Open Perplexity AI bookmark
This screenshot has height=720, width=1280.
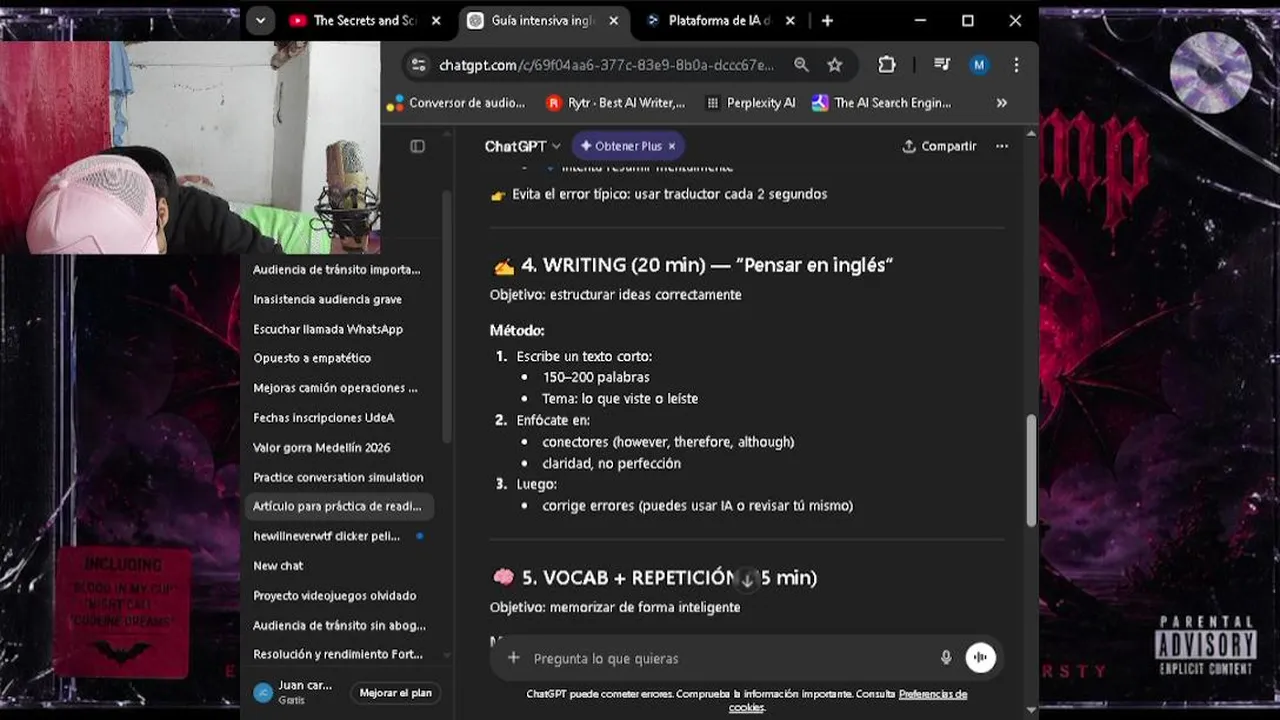coord(750,103)
